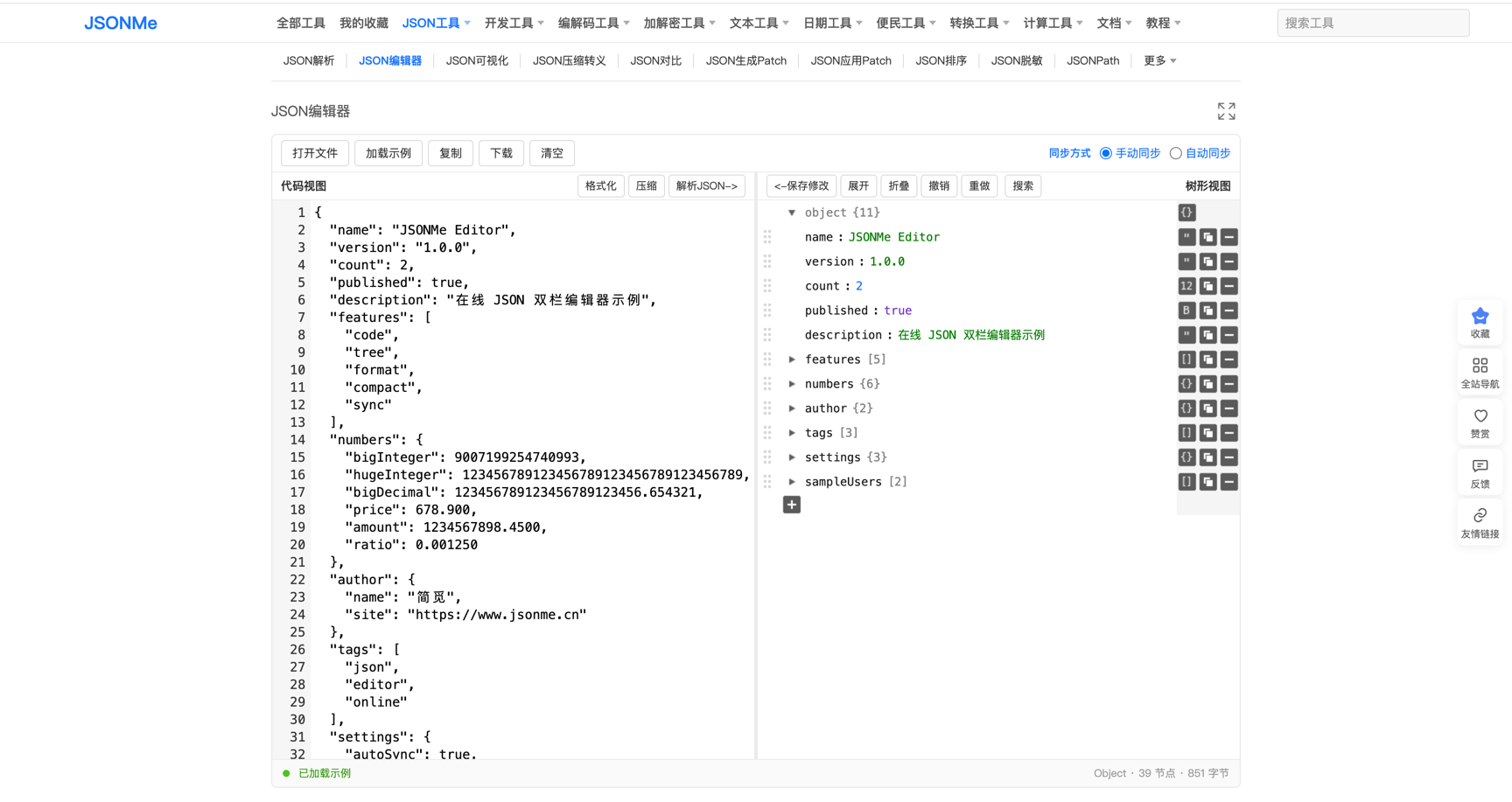
Task: Open the 开发工具 menu
Action: pyautogui.click(x=514, y=24)
